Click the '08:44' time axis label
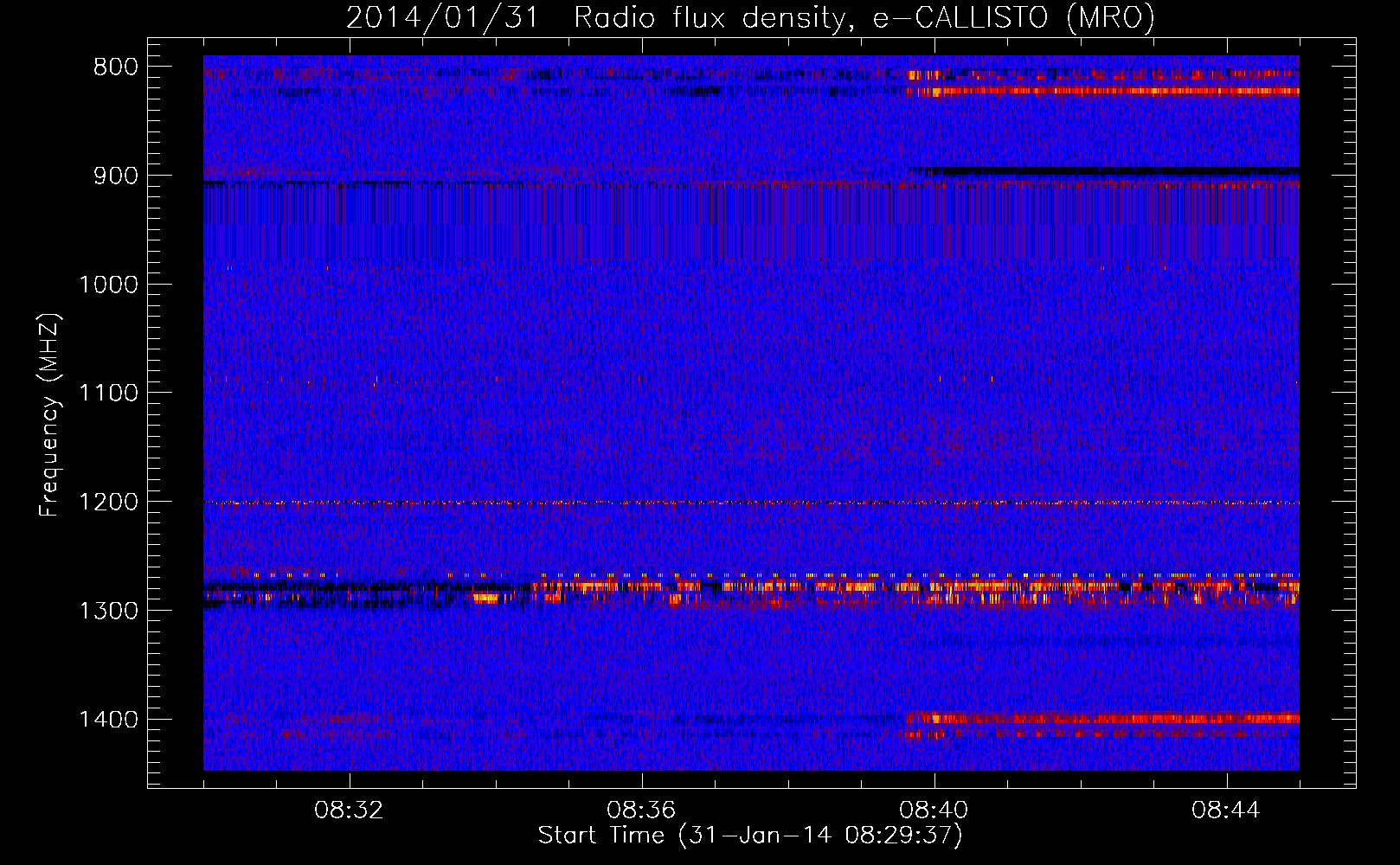This screenshot has width=1400, height=865. (1226, 811)
